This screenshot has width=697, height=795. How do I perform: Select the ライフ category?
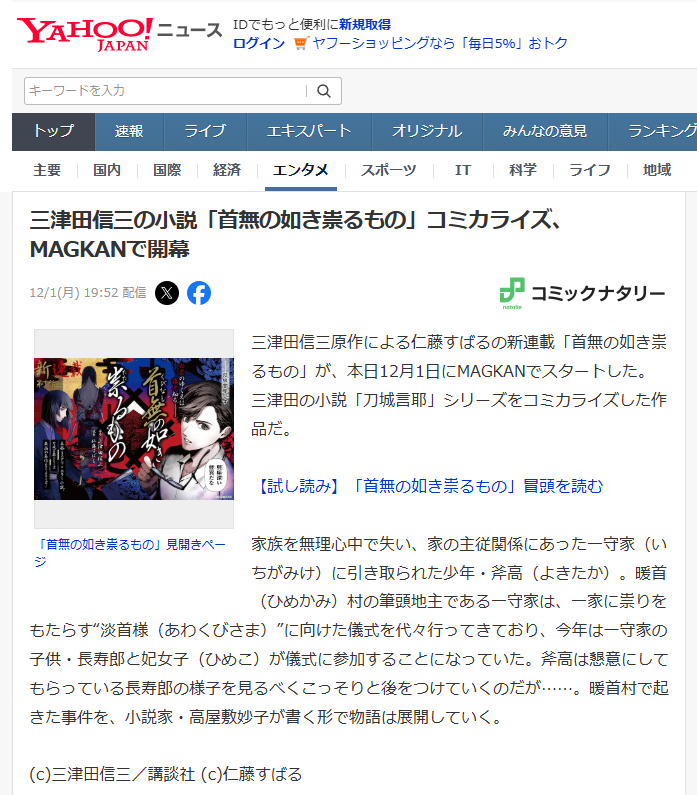click(590, 170)
